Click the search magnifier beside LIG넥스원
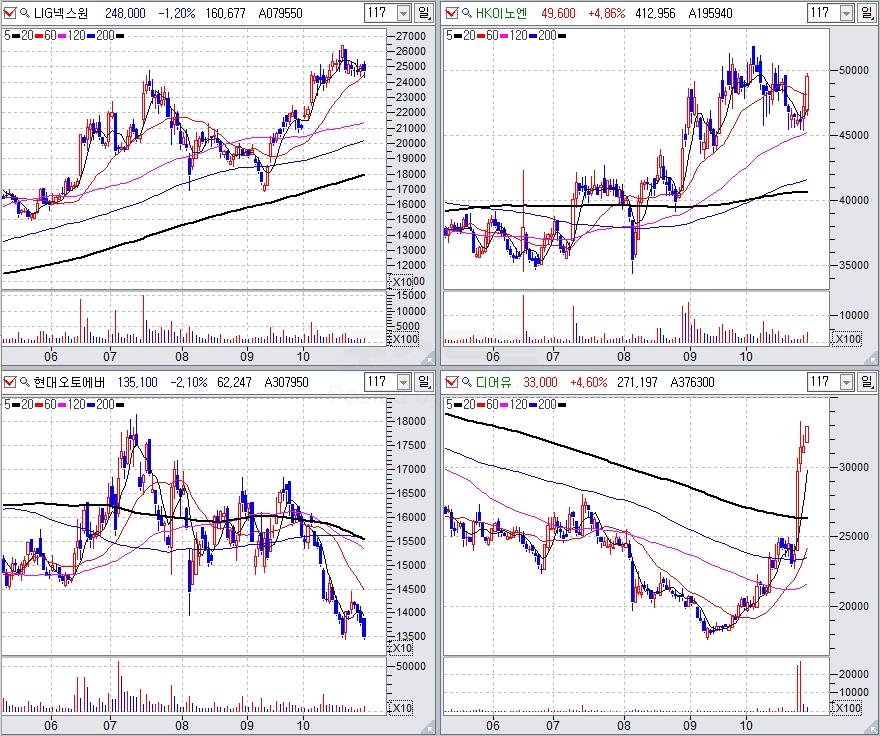The width and height of the screenshot is (880, 736). [24, 13]
